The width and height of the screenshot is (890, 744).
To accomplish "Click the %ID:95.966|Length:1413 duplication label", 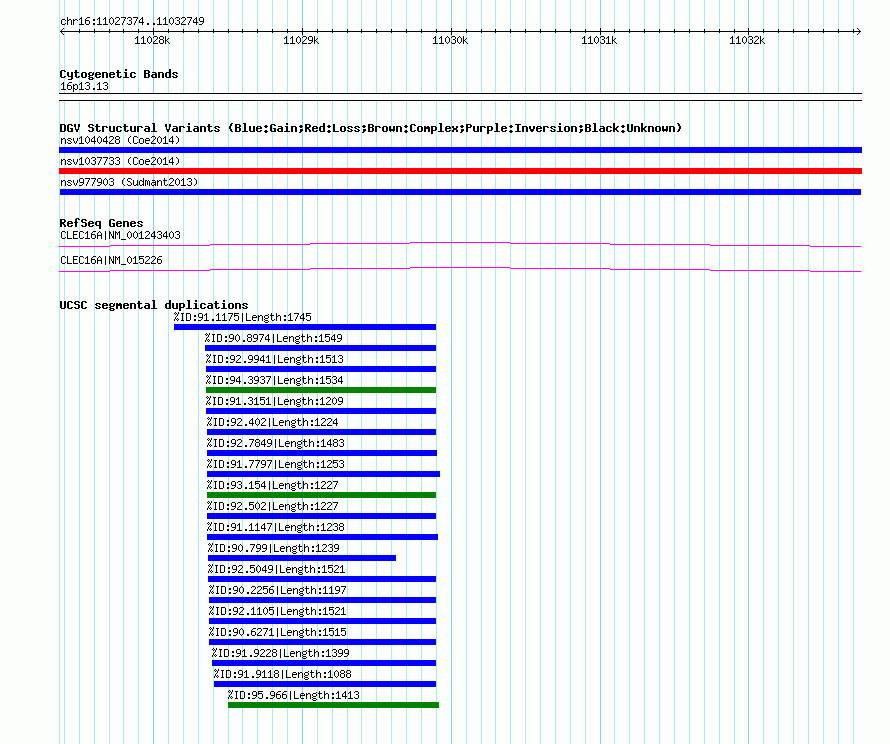I will click(x=293, y=695).
